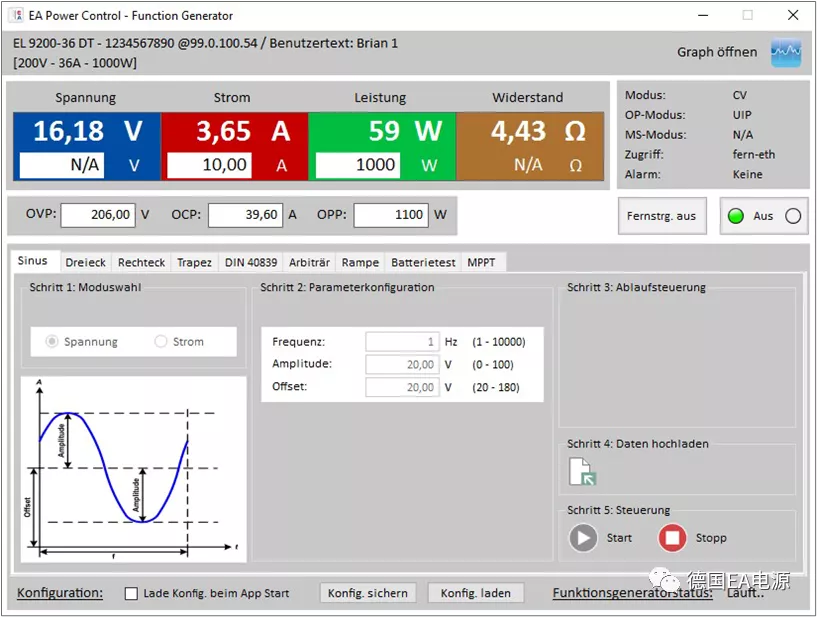Stop the function with the red Stopp icon
Image resolution: width=817 pixels, height=617 pixels.
pyautogui.click(x=672, y=537)
